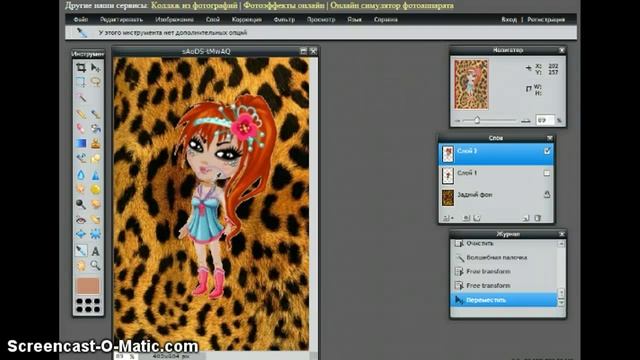Select the Spot Heal bandage tool

coord(96,220)
